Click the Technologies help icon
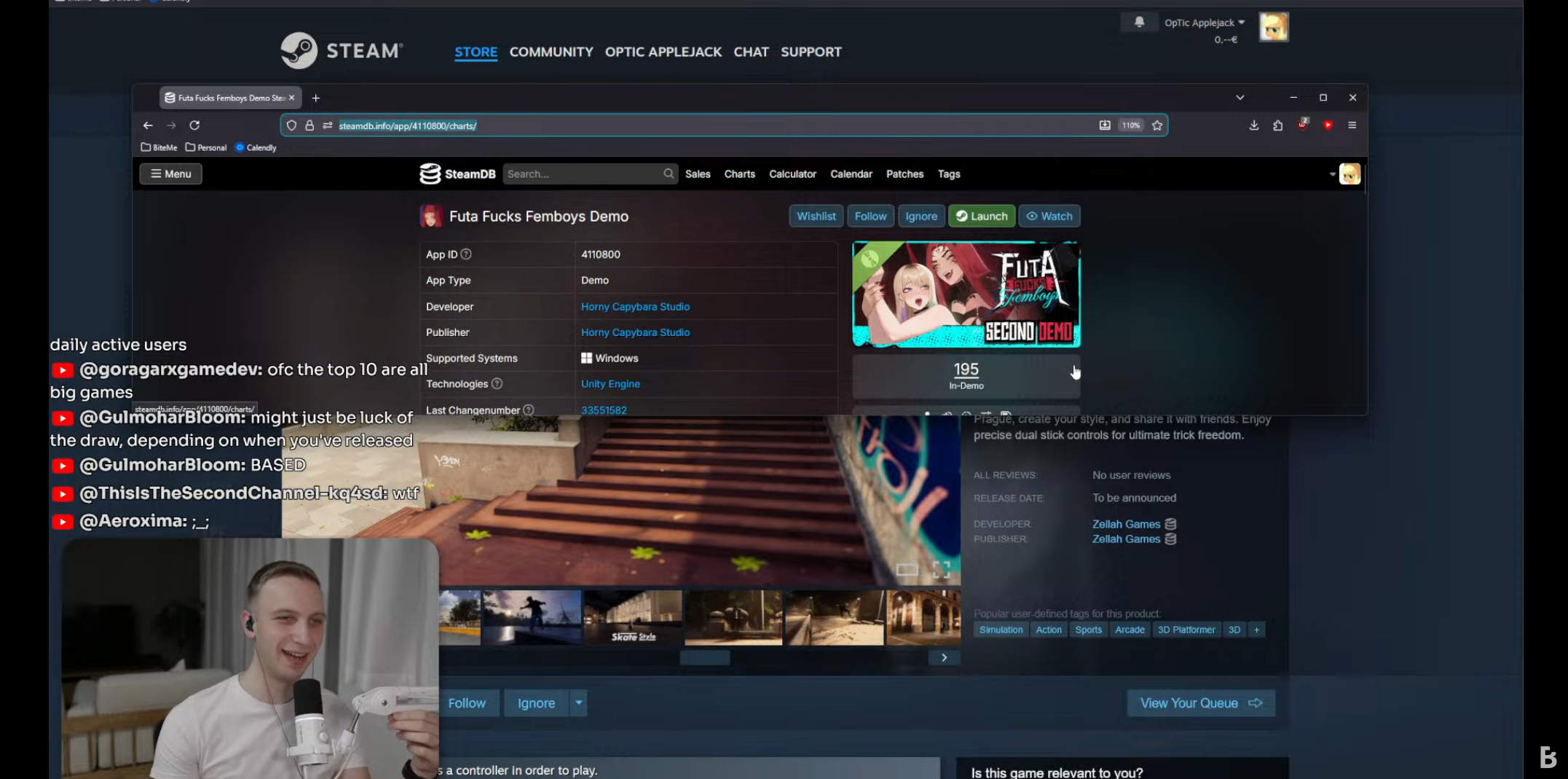The width and height of the screenshot is (1568, 779). click(x=497, y=383)
